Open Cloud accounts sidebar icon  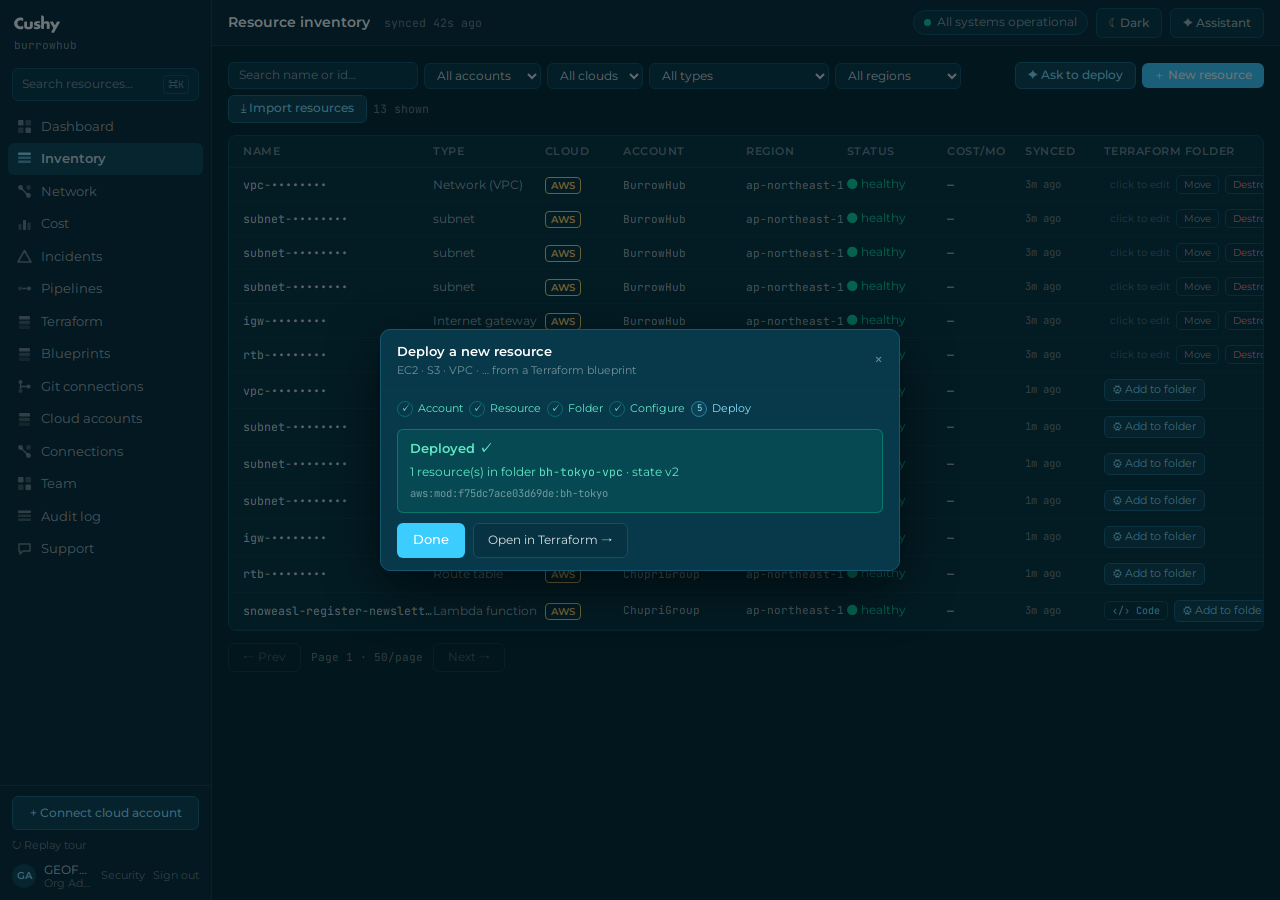point(24,418)
